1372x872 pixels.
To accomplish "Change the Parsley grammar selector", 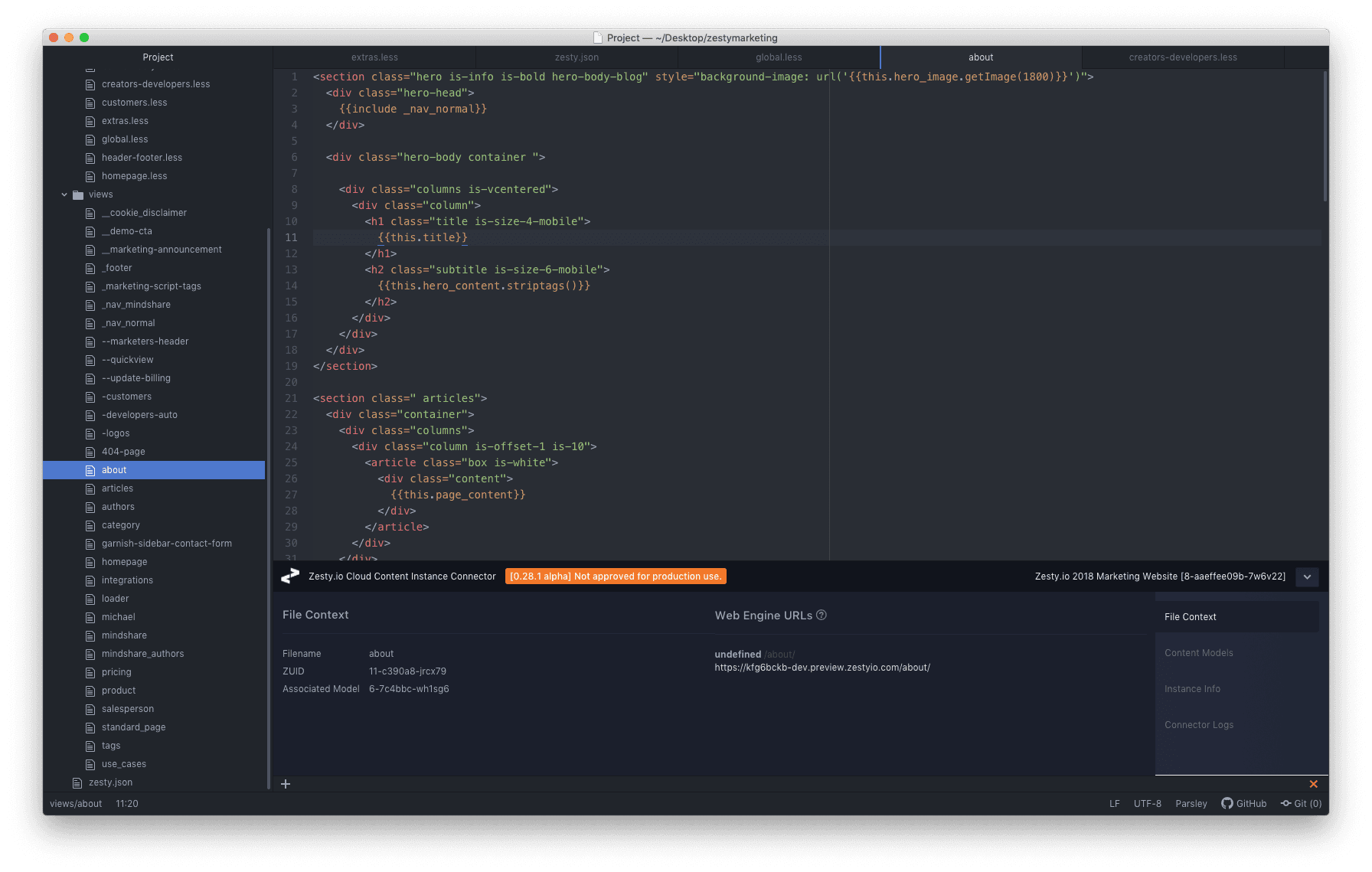I will (x=1191, y=803).
